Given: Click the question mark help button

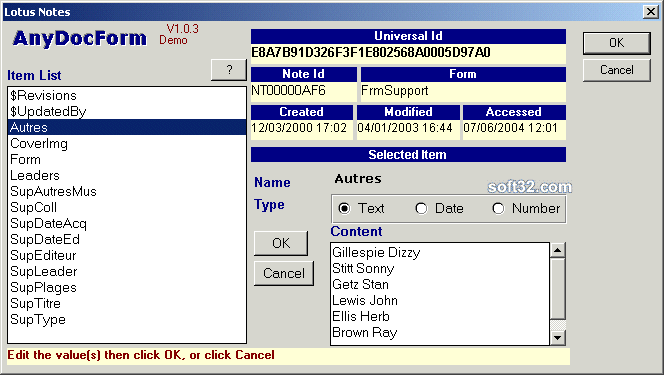Looking at the screenshot, I should (229, 70).
